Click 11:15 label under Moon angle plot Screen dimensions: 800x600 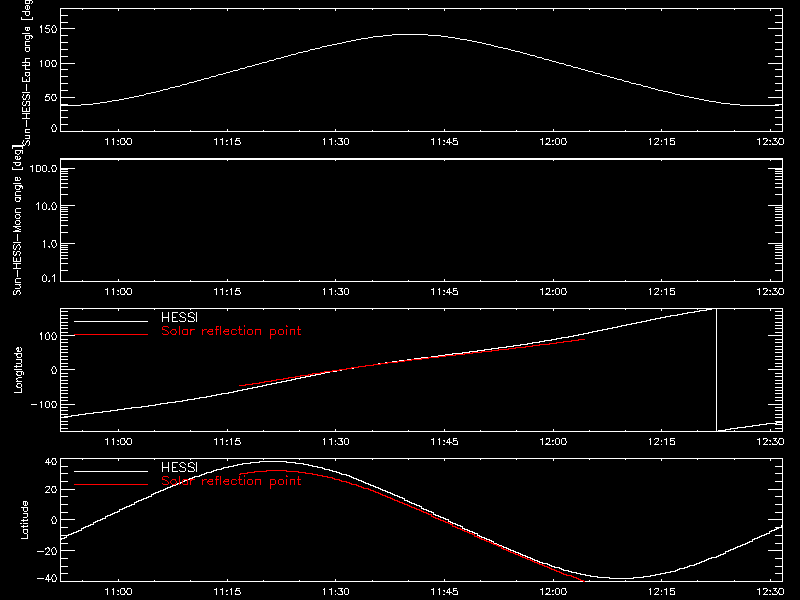(x=227, y=292)
